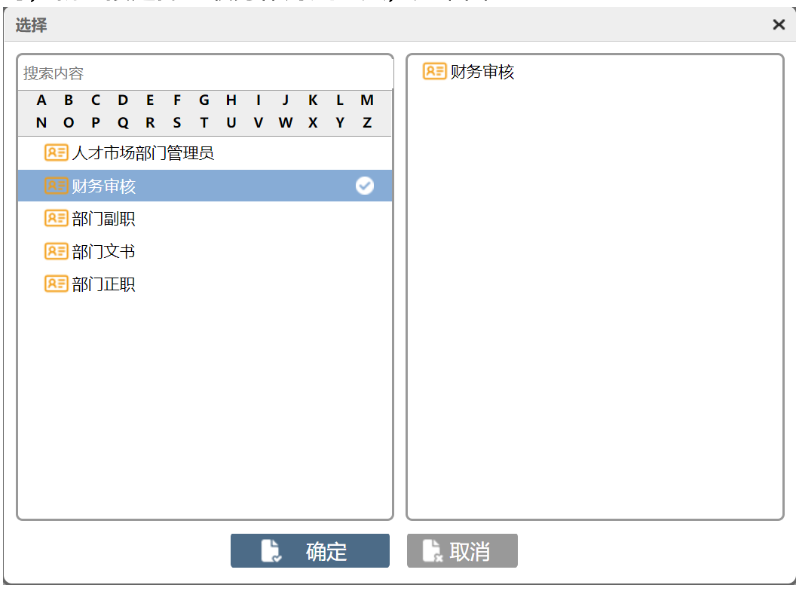Screen dimensions: 812x592
Task: Click the role icon beside 人才市场部门管理员
Action: [56, 153]
